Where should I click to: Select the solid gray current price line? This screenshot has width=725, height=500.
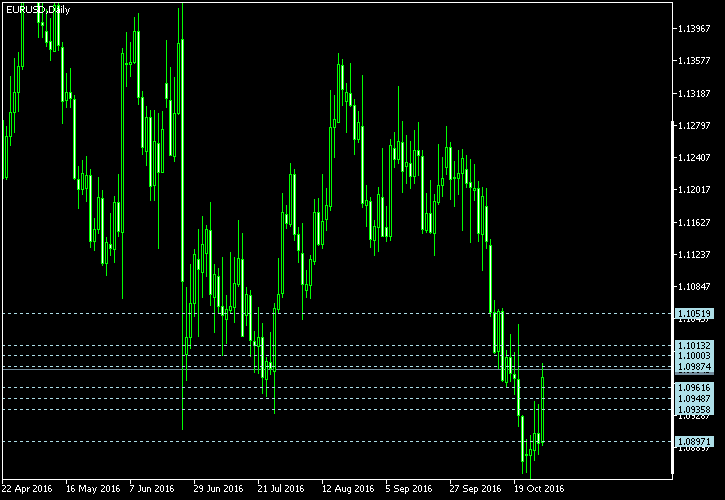click(337, 369)
